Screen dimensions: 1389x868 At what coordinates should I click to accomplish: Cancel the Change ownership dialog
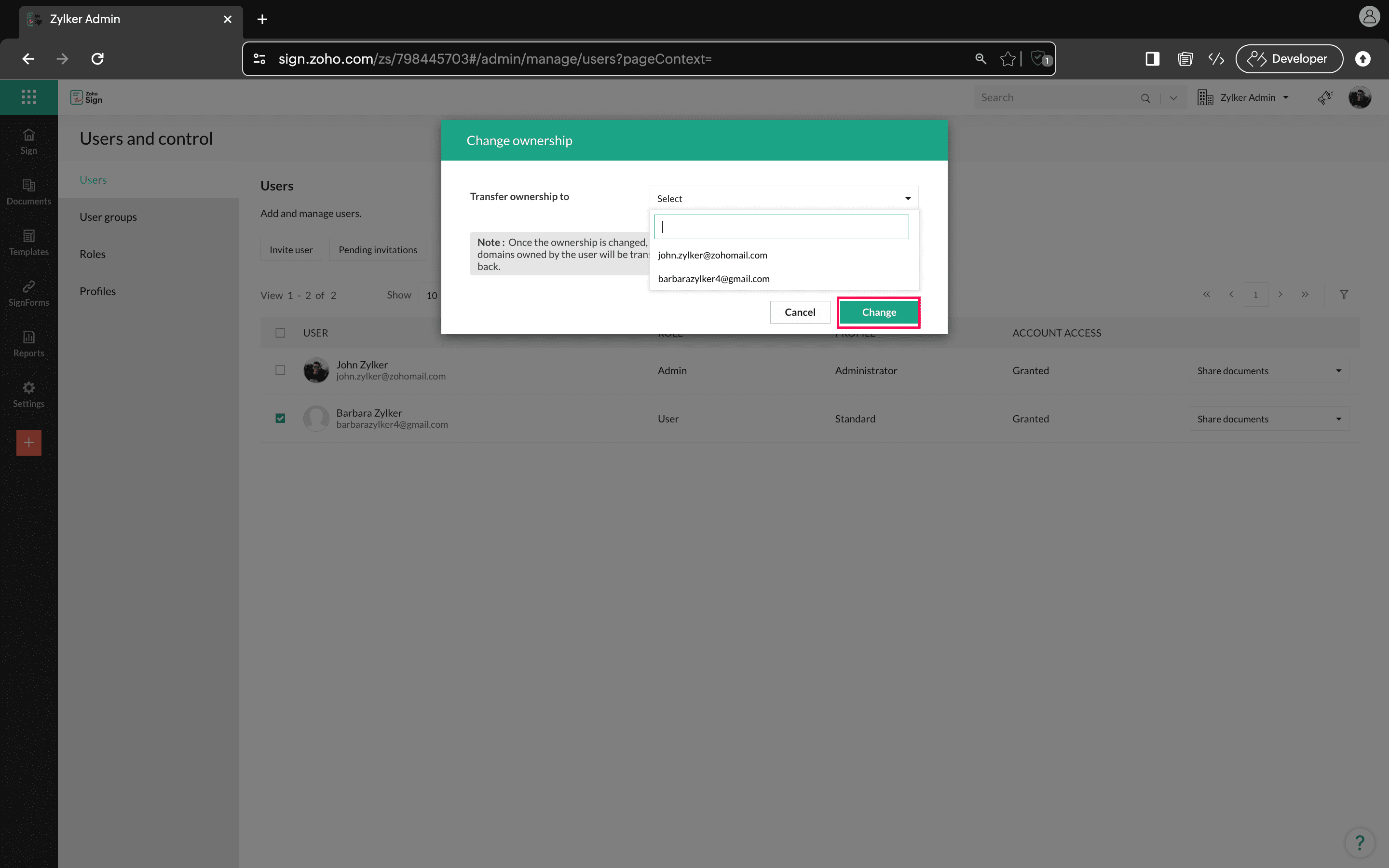pyautogui.click(x=800, y=312)
